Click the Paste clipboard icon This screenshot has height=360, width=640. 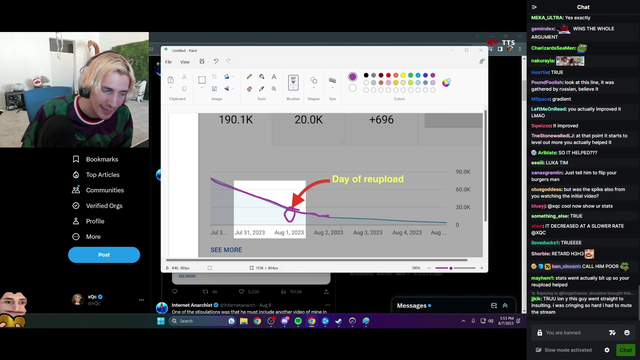(171, 80)
